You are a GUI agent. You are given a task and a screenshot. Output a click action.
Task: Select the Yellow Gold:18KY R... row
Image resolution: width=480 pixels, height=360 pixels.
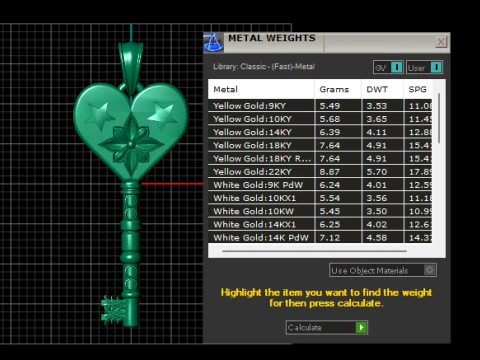[320, 158]
